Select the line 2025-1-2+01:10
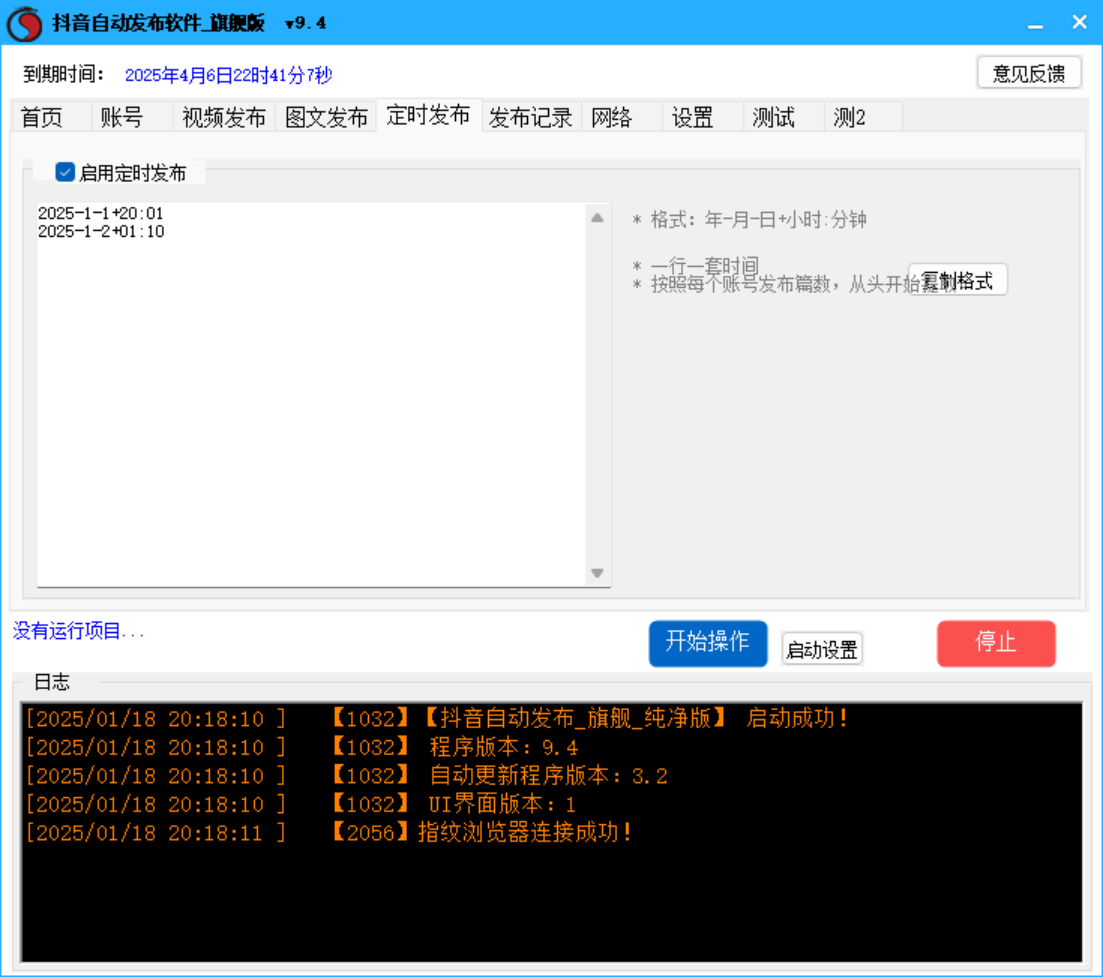 pos(101,231)
